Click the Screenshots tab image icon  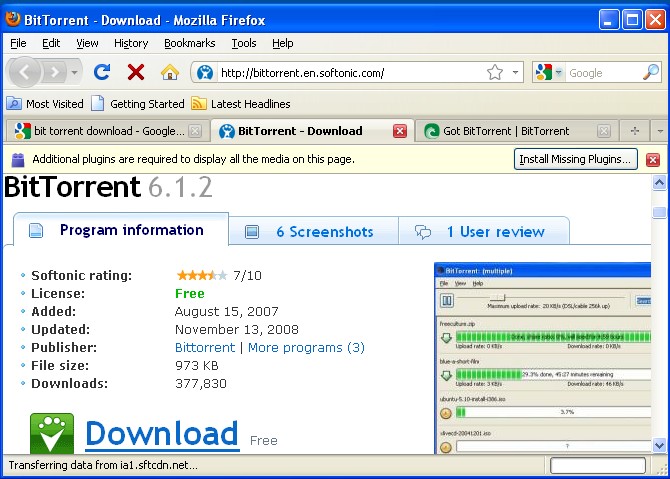[252, 232]
